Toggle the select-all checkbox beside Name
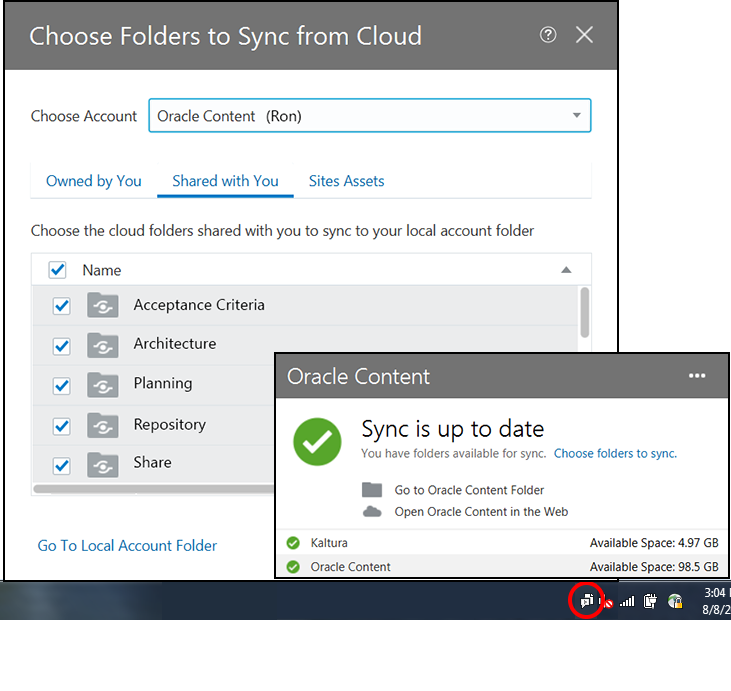Image resolution: width=731 pixels, height=691 pixels. [58, 270]
